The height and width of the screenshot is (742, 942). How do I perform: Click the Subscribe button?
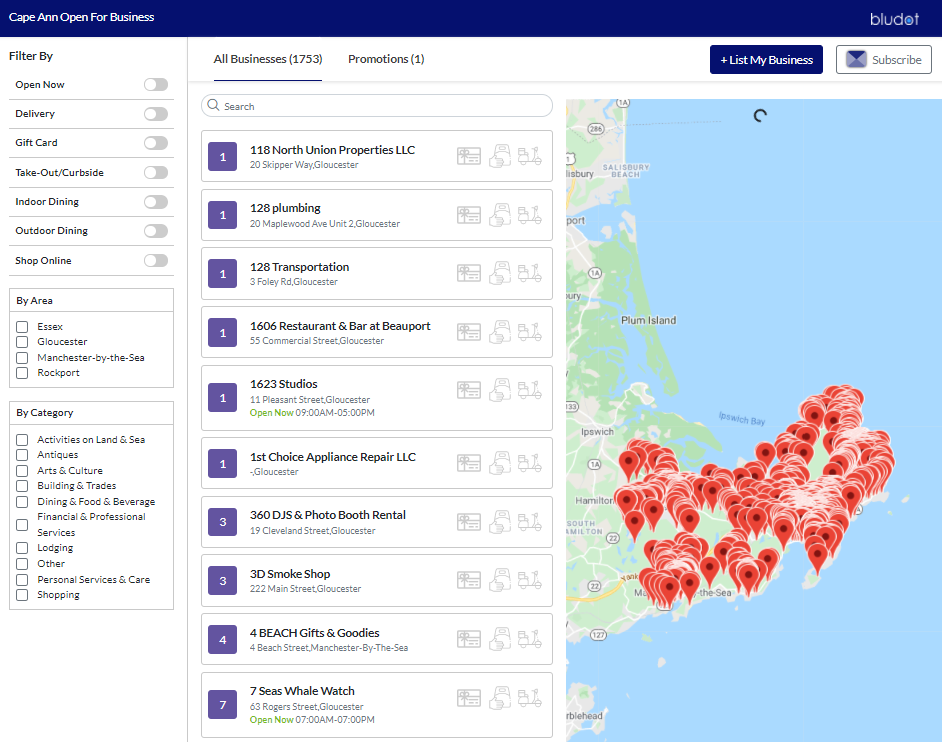click(884, 60)
